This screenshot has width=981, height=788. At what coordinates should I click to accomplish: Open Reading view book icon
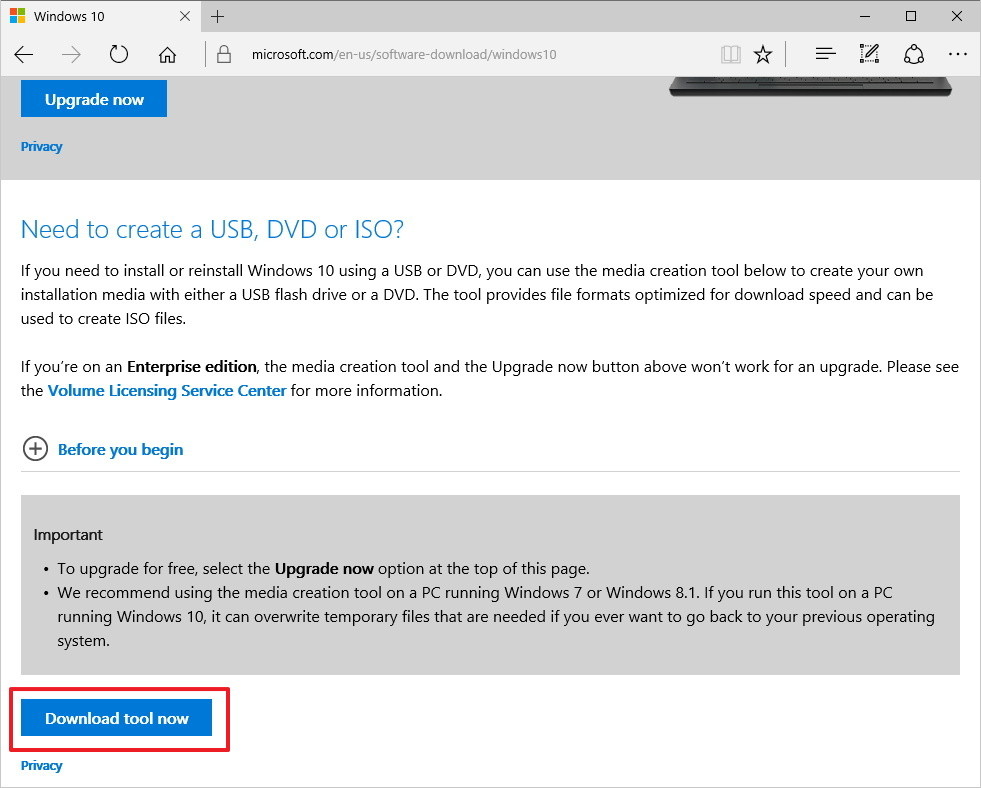point(730,54)
